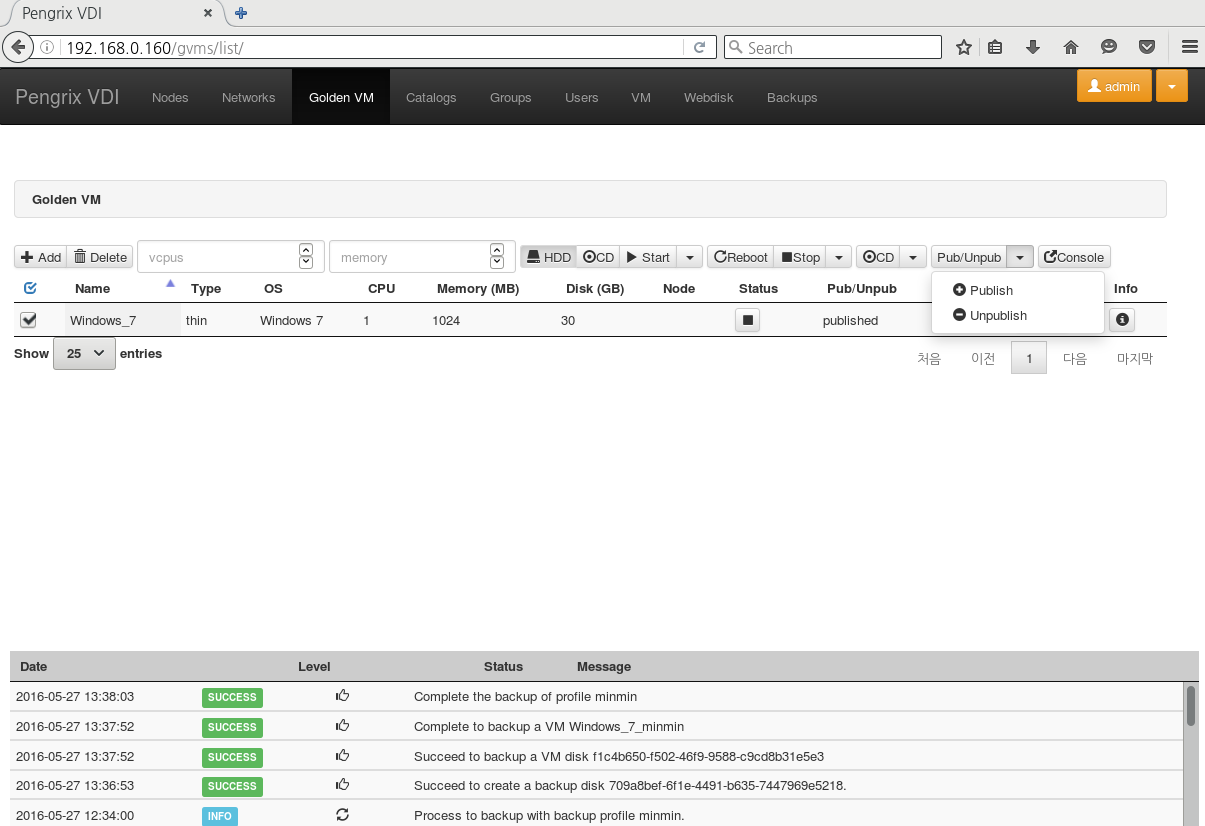Click the site information icon in the URL bar

pos(47,47)
